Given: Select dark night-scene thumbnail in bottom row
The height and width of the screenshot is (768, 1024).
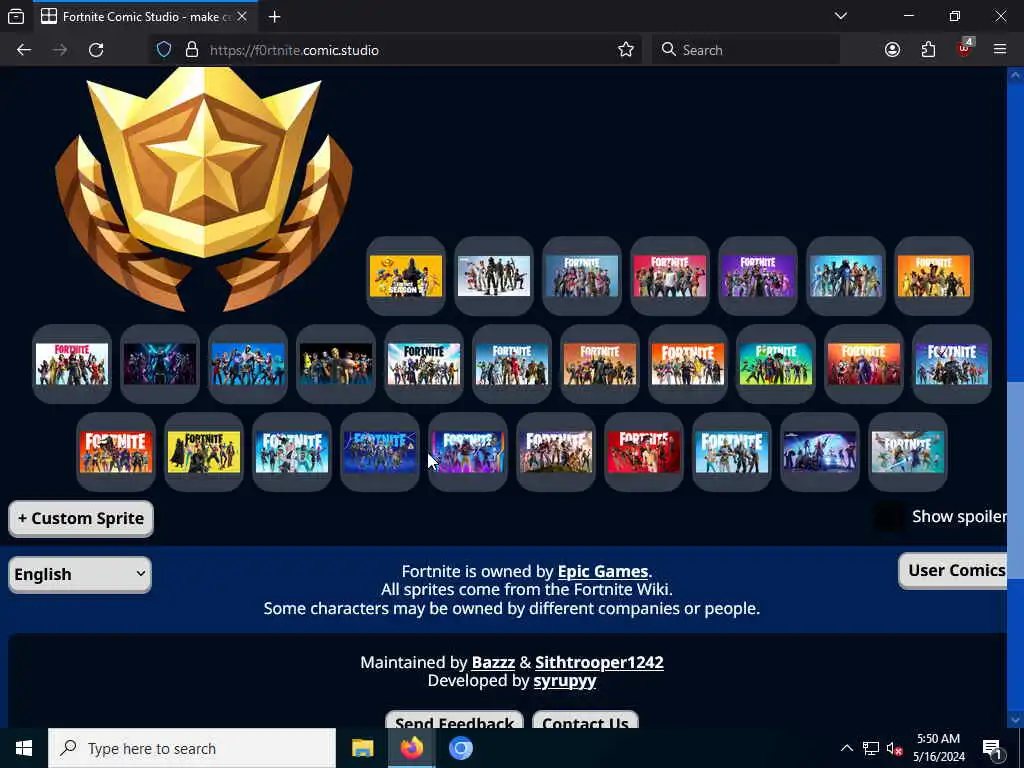Looking at the screenshot, I should [820, 452].
